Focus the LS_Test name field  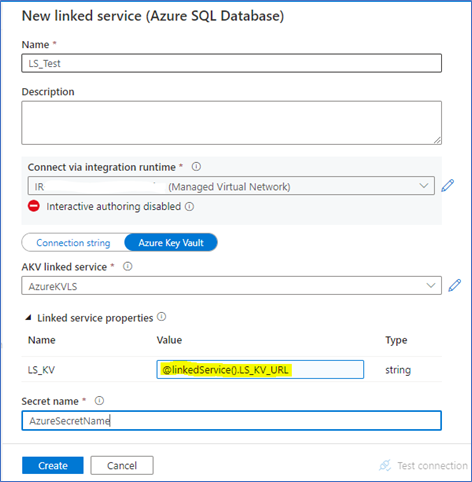coord(232,63)
